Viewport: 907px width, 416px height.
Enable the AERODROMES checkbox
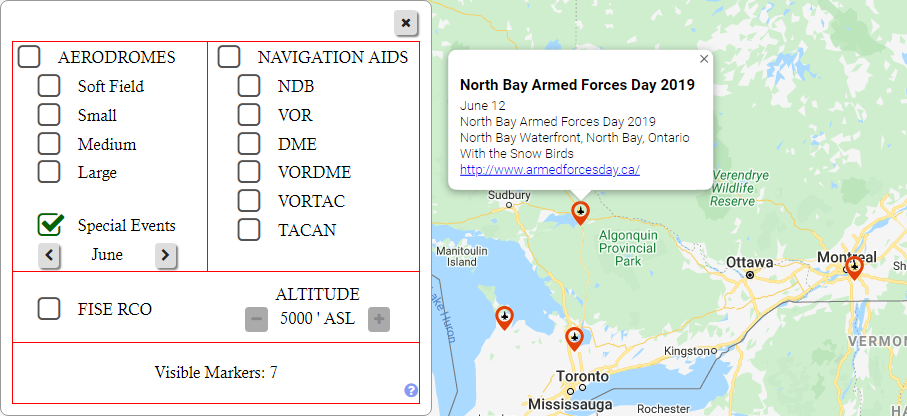pyautogui.click(x=30, y=57)
